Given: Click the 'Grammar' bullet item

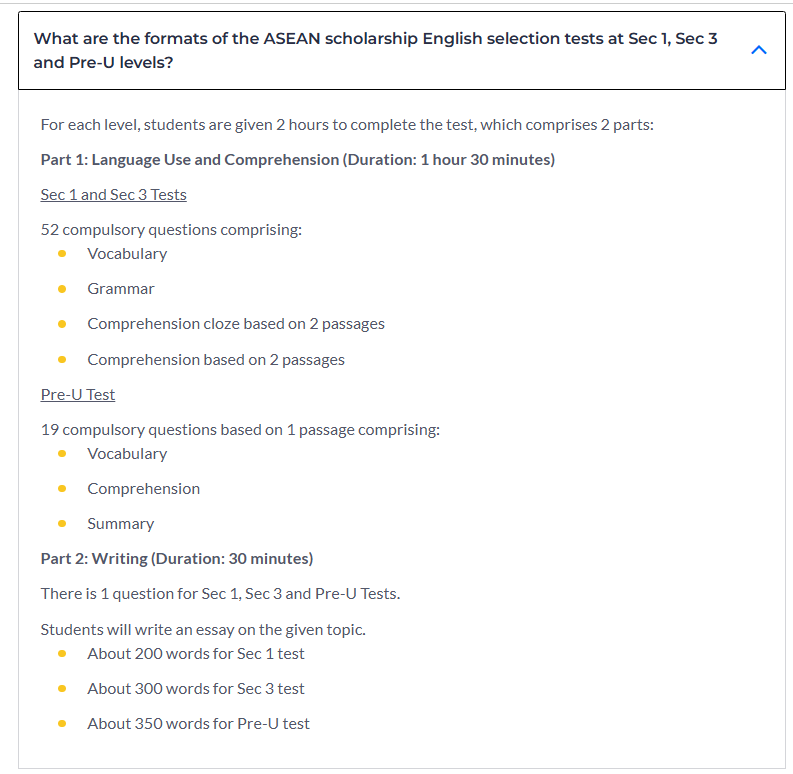Looking at the screenshot, I should 121,288.
